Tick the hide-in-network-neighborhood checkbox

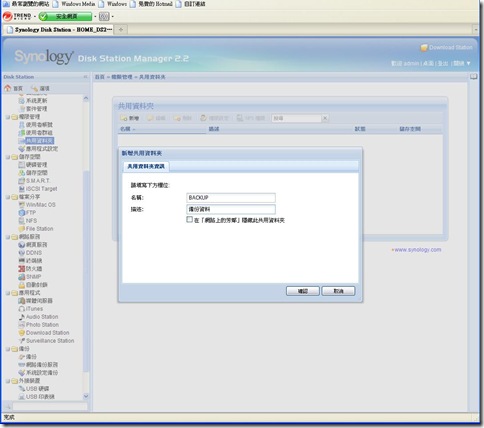(x=190, y=219)
